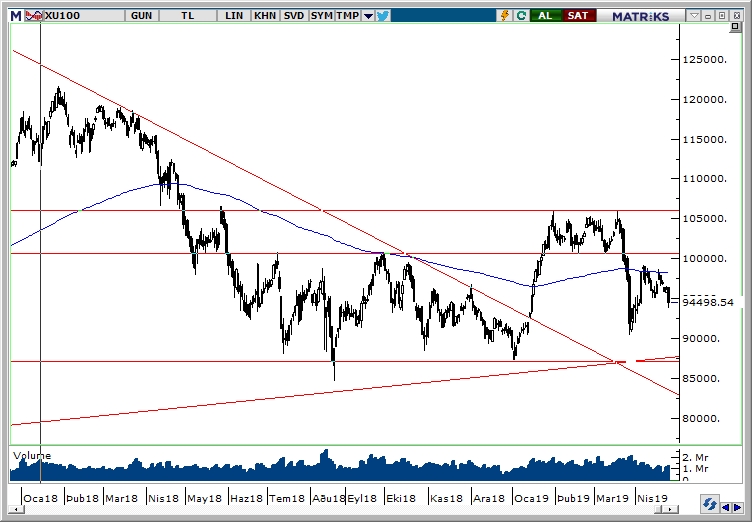This screenshot has width=752, height=522.
Task: Toggle the KHN button
Action: (x=265, y=16)
